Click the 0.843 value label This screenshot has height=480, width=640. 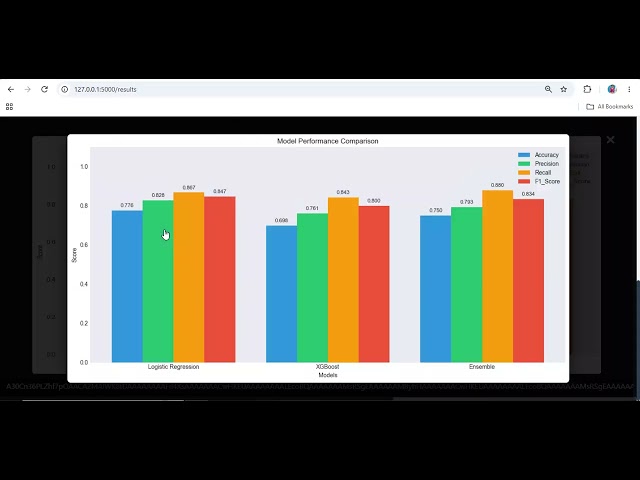343,192
